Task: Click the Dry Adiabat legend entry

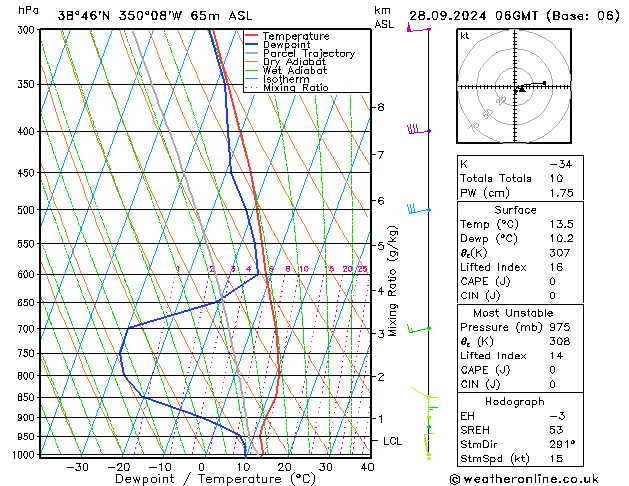Action: [294, 62]
